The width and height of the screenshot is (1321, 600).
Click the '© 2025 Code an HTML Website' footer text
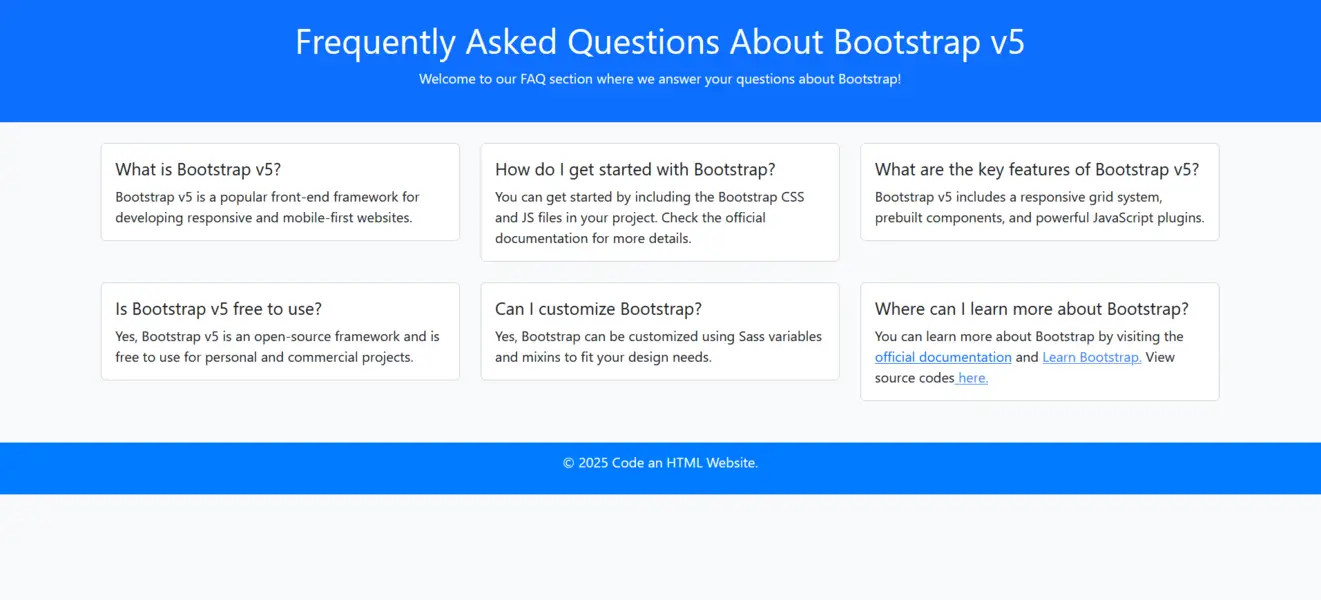[660, 463]
